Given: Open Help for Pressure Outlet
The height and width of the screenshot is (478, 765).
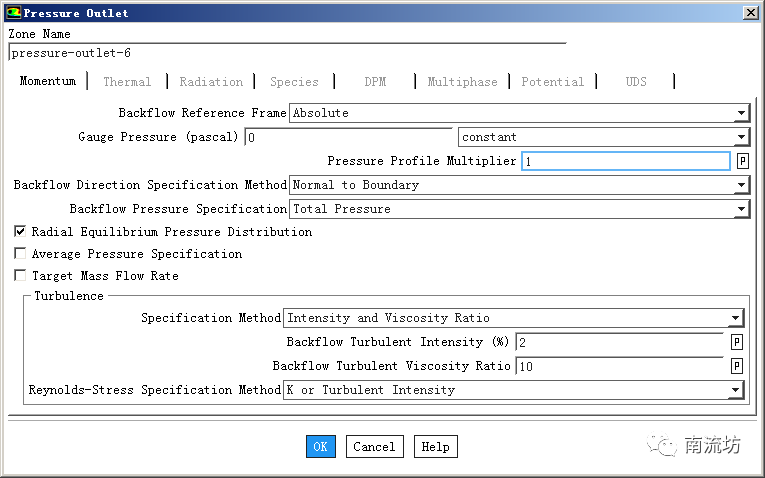Looking at the screenshot, I should (435, 447).
